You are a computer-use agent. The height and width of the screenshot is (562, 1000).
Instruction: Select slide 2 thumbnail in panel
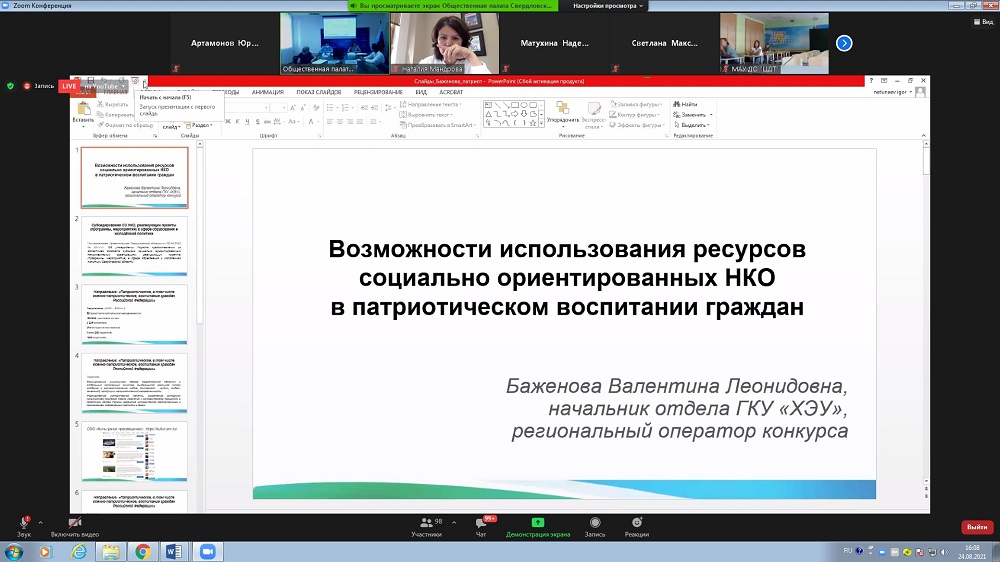[x=135, y=246]
